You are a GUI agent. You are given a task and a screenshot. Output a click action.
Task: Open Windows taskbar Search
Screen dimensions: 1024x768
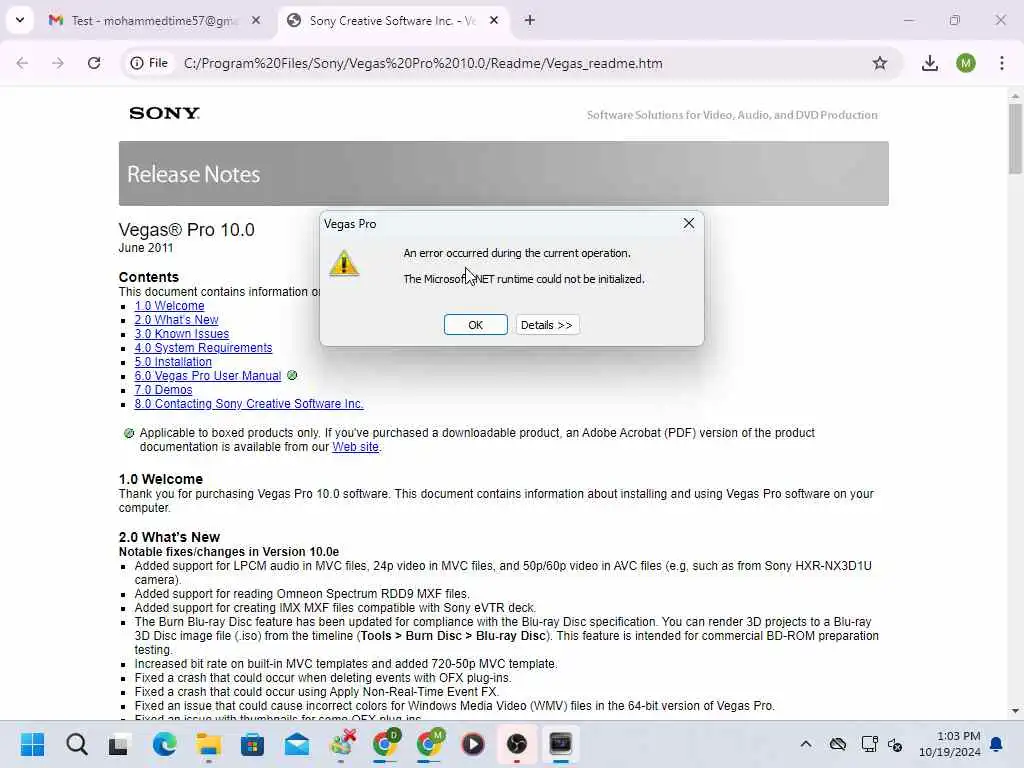tap(76, 744)
